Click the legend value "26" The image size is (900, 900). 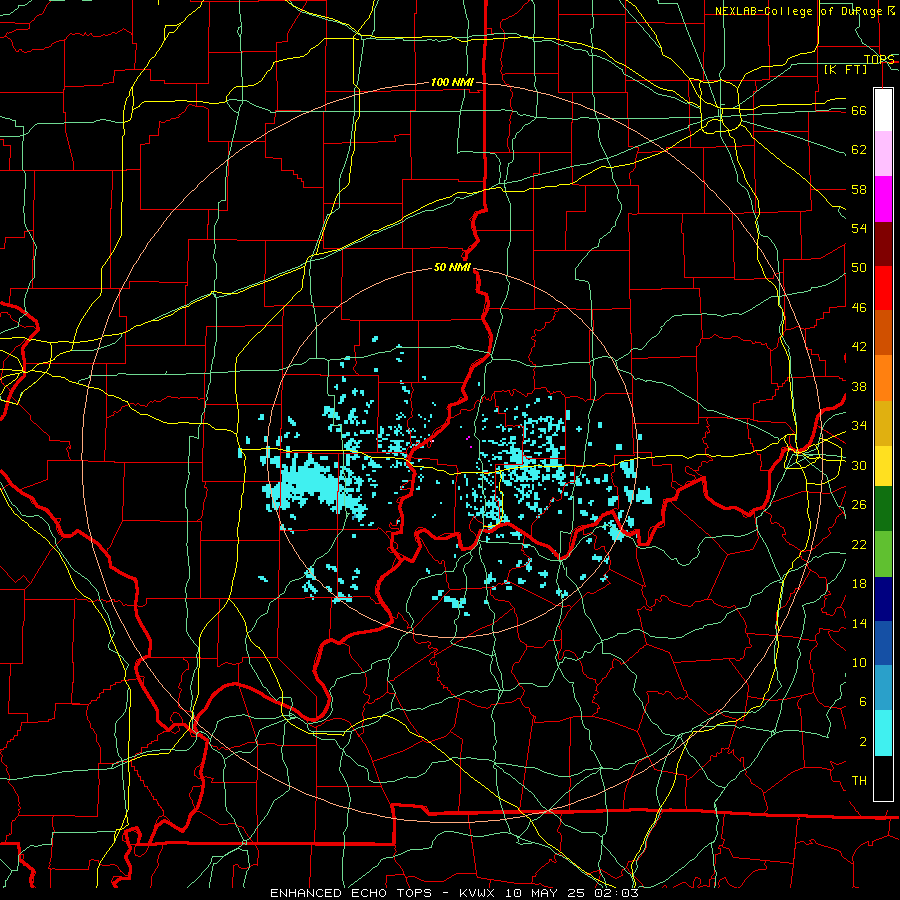859,505
